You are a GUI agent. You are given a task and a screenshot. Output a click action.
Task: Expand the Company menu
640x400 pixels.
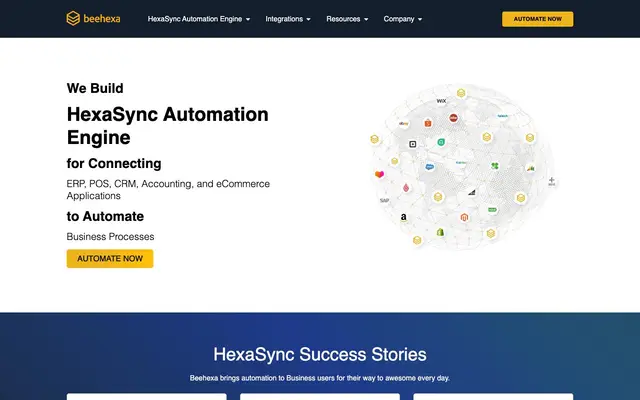402,19
